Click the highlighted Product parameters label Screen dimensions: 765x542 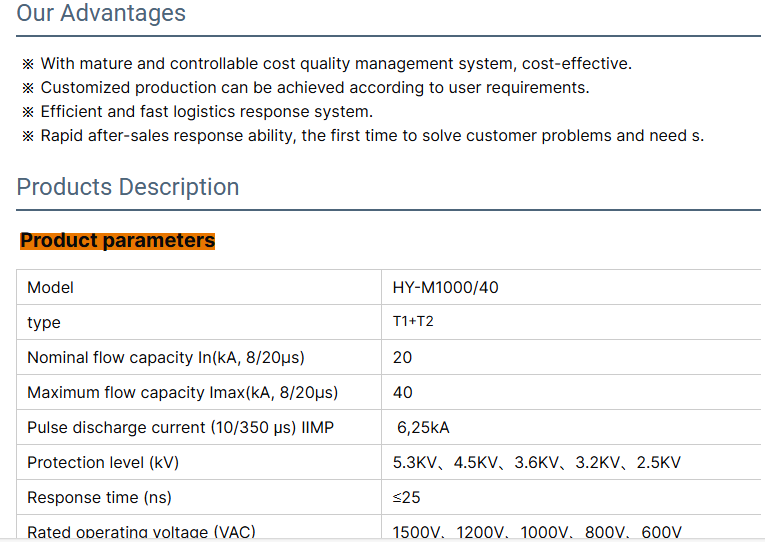pyautogui.click(x=117, y=241)
